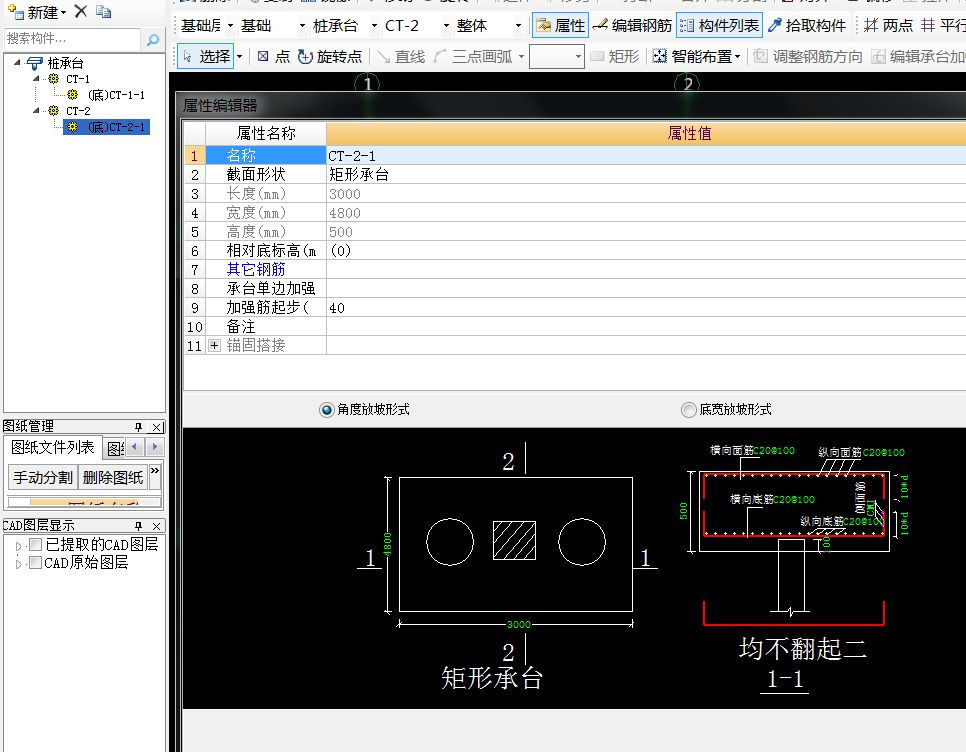The height and width of the screenshot is (752, 966).
Task: Check the CAD原始图层 checkbox
Action: tap(36, 562)
